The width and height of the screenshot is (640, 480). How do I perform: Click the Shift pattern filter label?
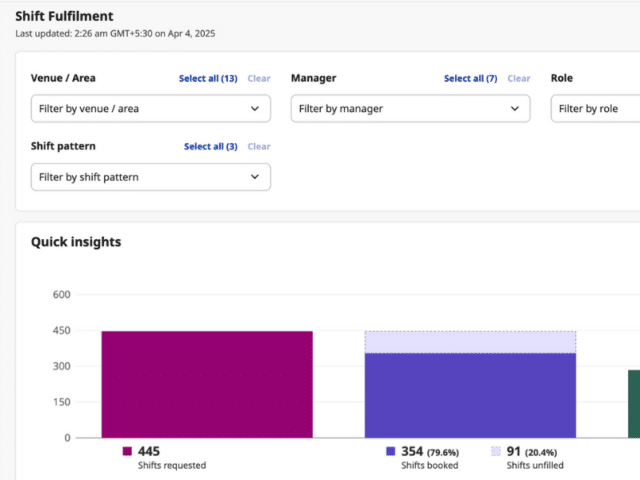click(63, 146)
